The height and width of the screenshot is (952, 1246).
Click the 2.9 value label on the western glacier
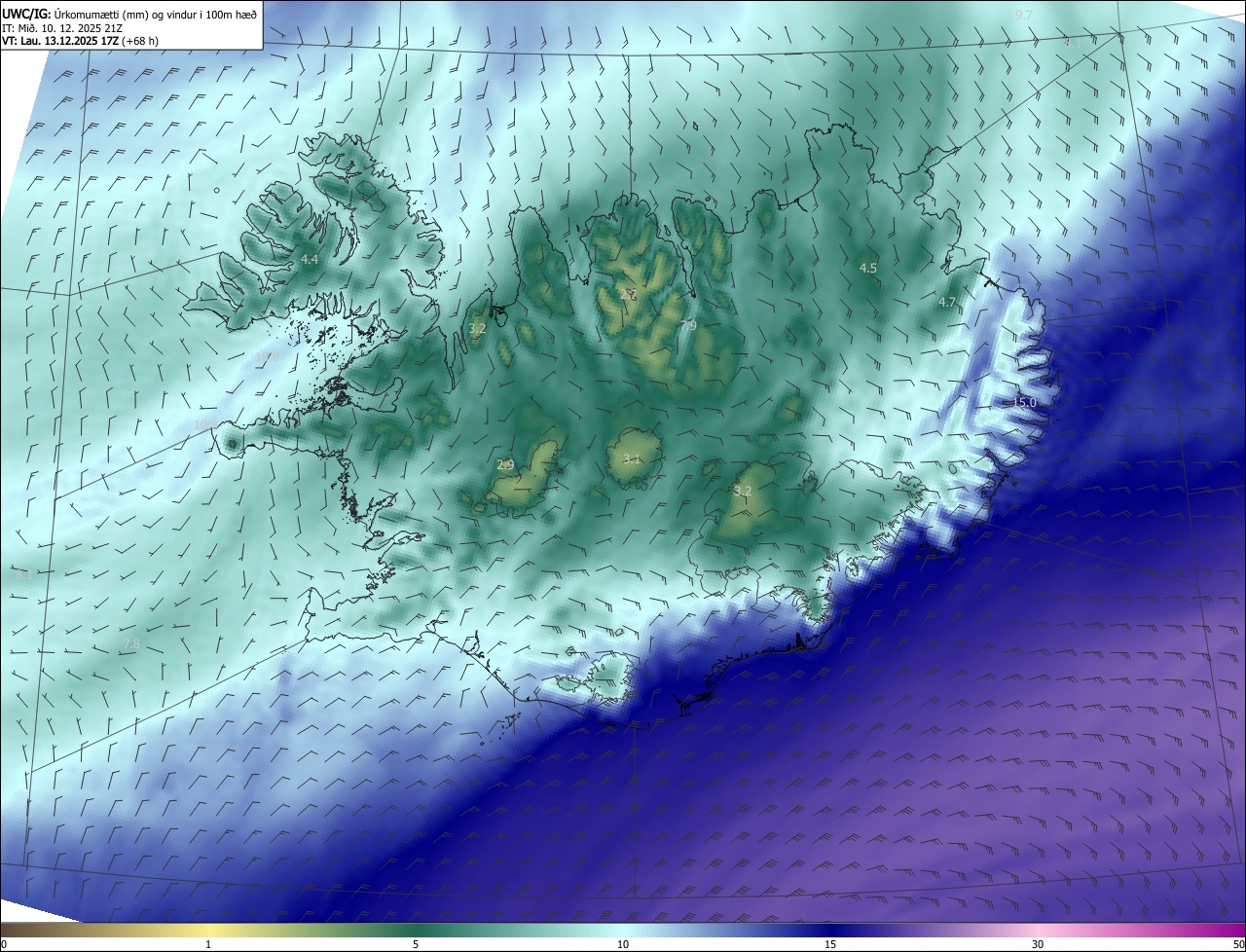[x=505, y=465]
